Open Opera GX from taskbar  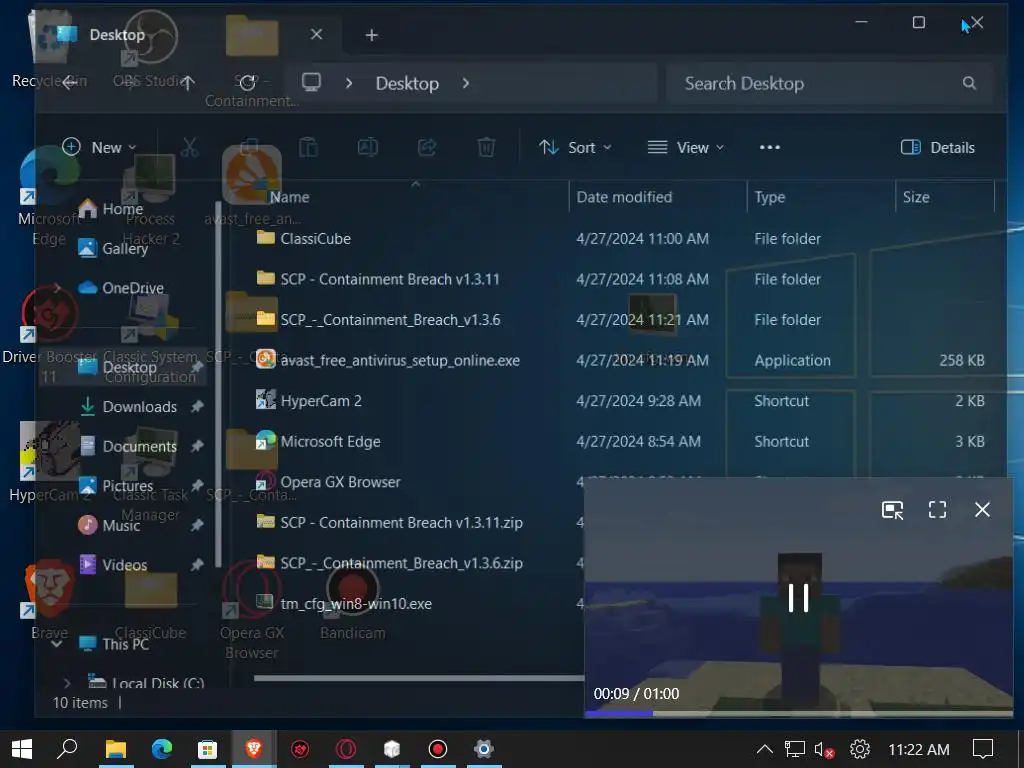click(346, 748)
